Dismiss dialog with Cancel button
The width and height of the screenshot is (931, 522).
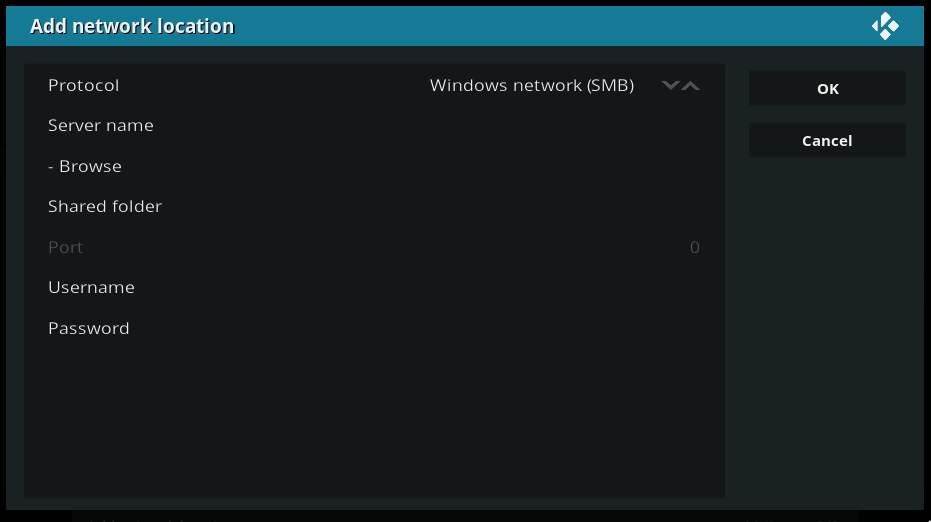827,141
